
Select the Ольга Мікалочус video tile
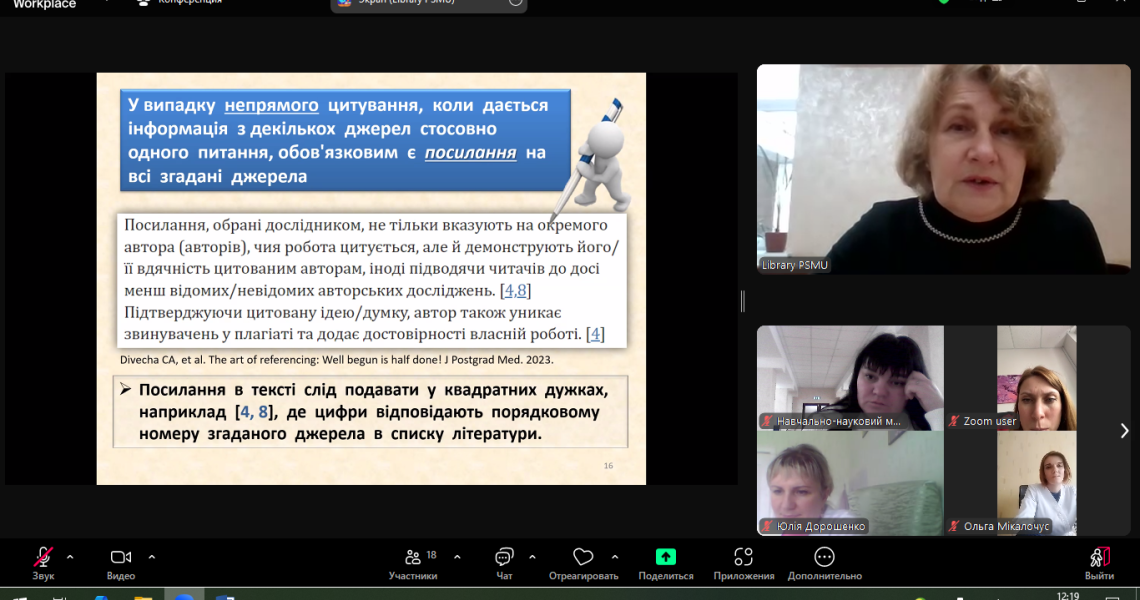pyautogui.click(x=1037, y=484)
